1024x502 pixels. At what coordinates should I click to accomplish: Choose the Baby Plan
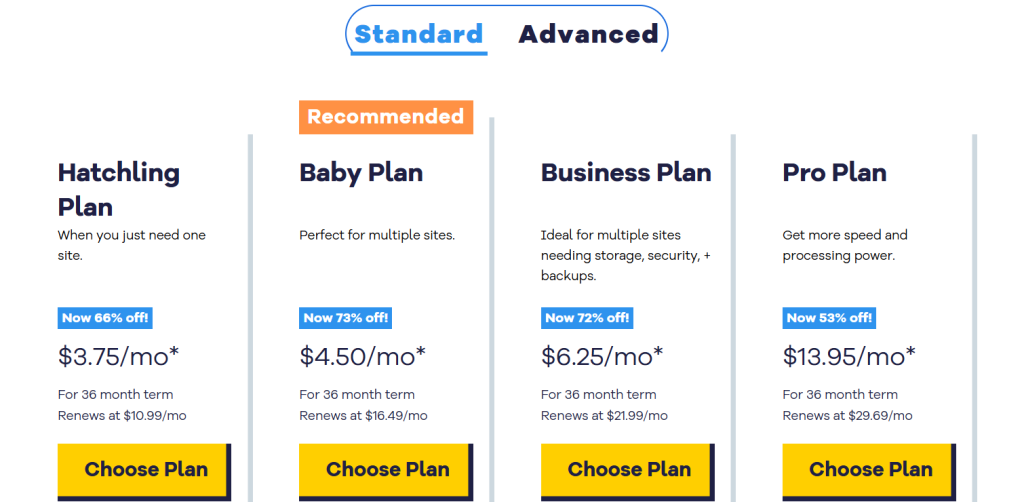pyautogui.click(x=387, y=469)
